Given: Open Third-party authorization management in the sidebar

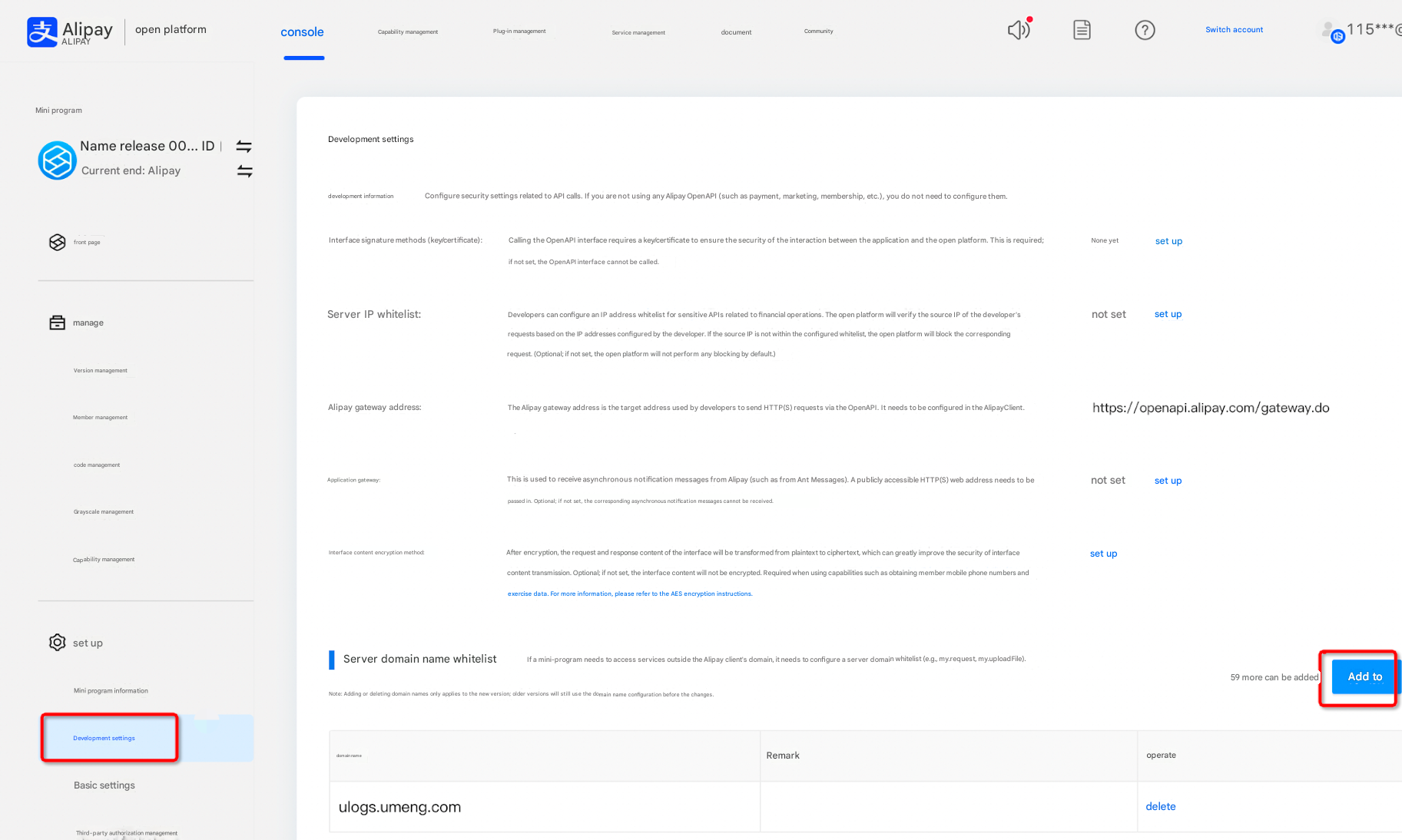Looking at the screenshot, I should tap(127, 832).
